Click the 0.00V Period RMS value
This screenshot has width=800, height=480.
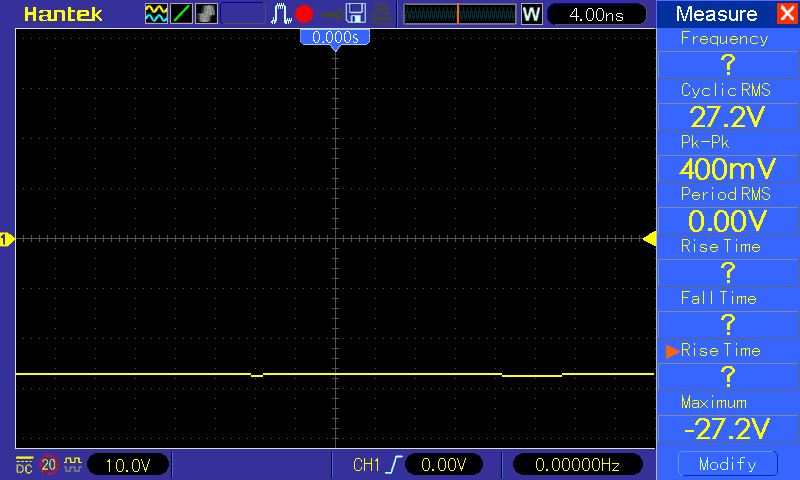pos(728,221)
